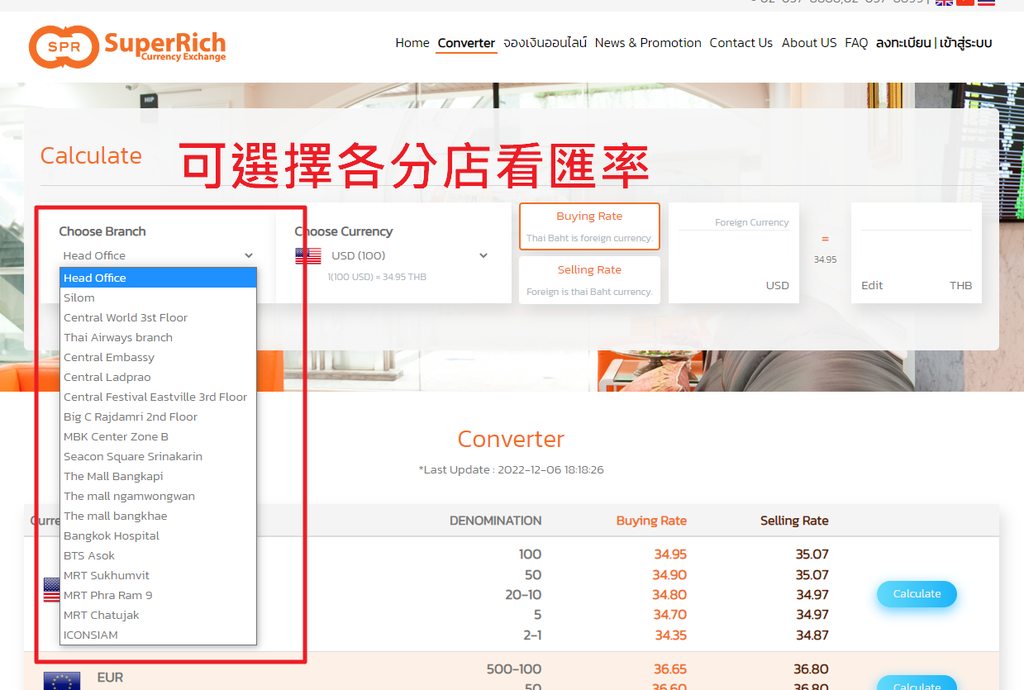
Task: Click the USD flag in Choose Currency
Action: [x=308, y=256]
